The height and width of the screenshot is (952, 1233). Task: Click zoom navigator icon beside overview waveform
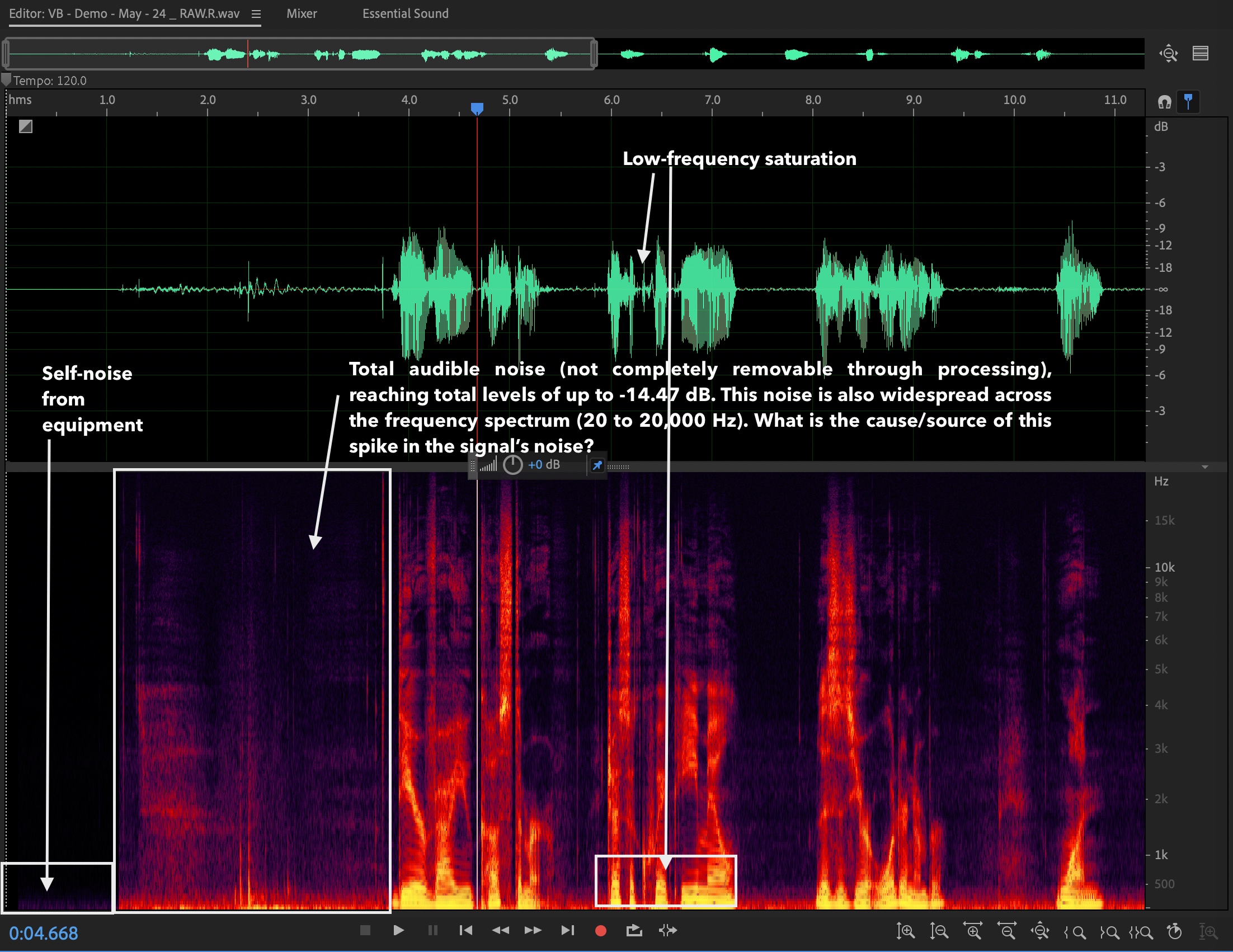1168,54
